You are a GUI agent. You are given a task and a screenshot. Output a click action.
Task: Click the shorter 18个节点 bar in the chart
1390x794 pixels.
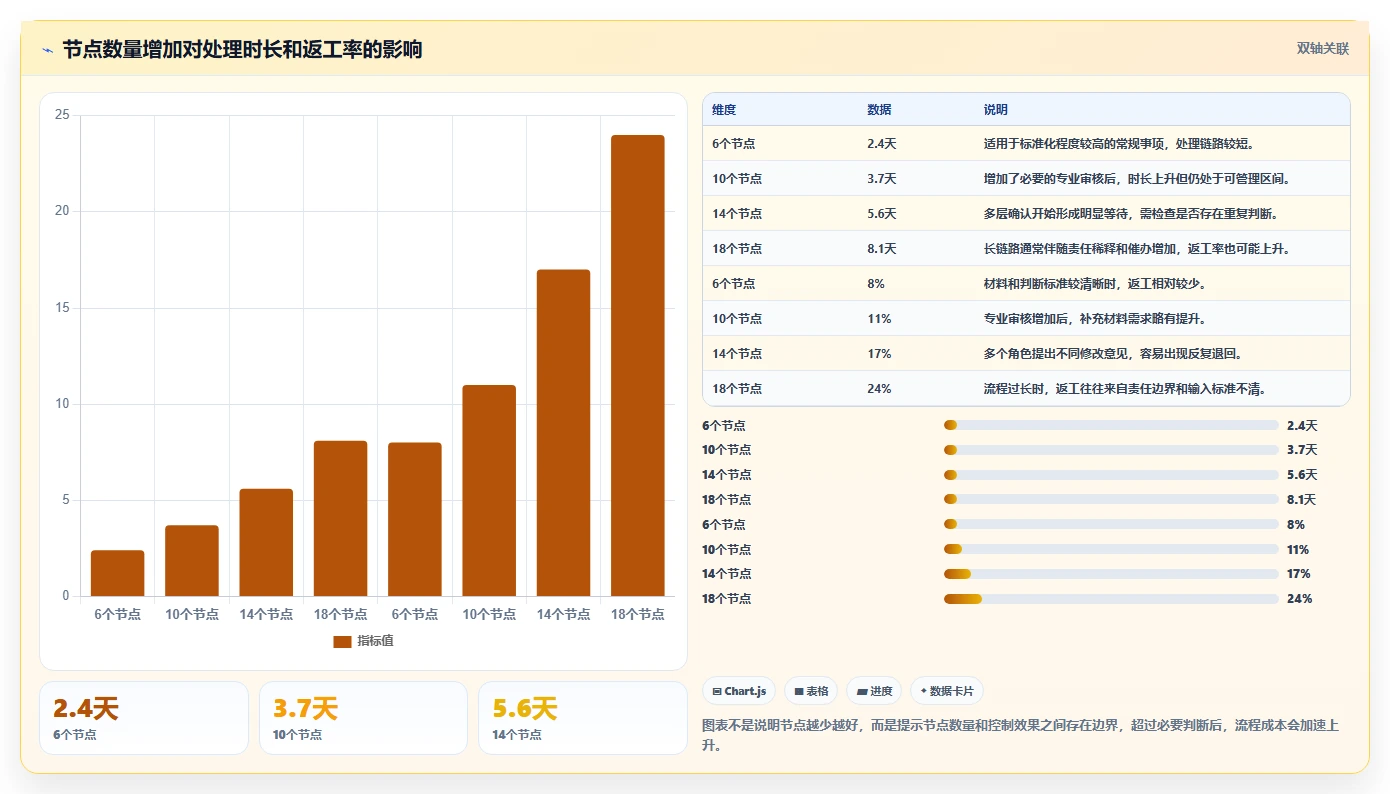(x=340, y=519)
